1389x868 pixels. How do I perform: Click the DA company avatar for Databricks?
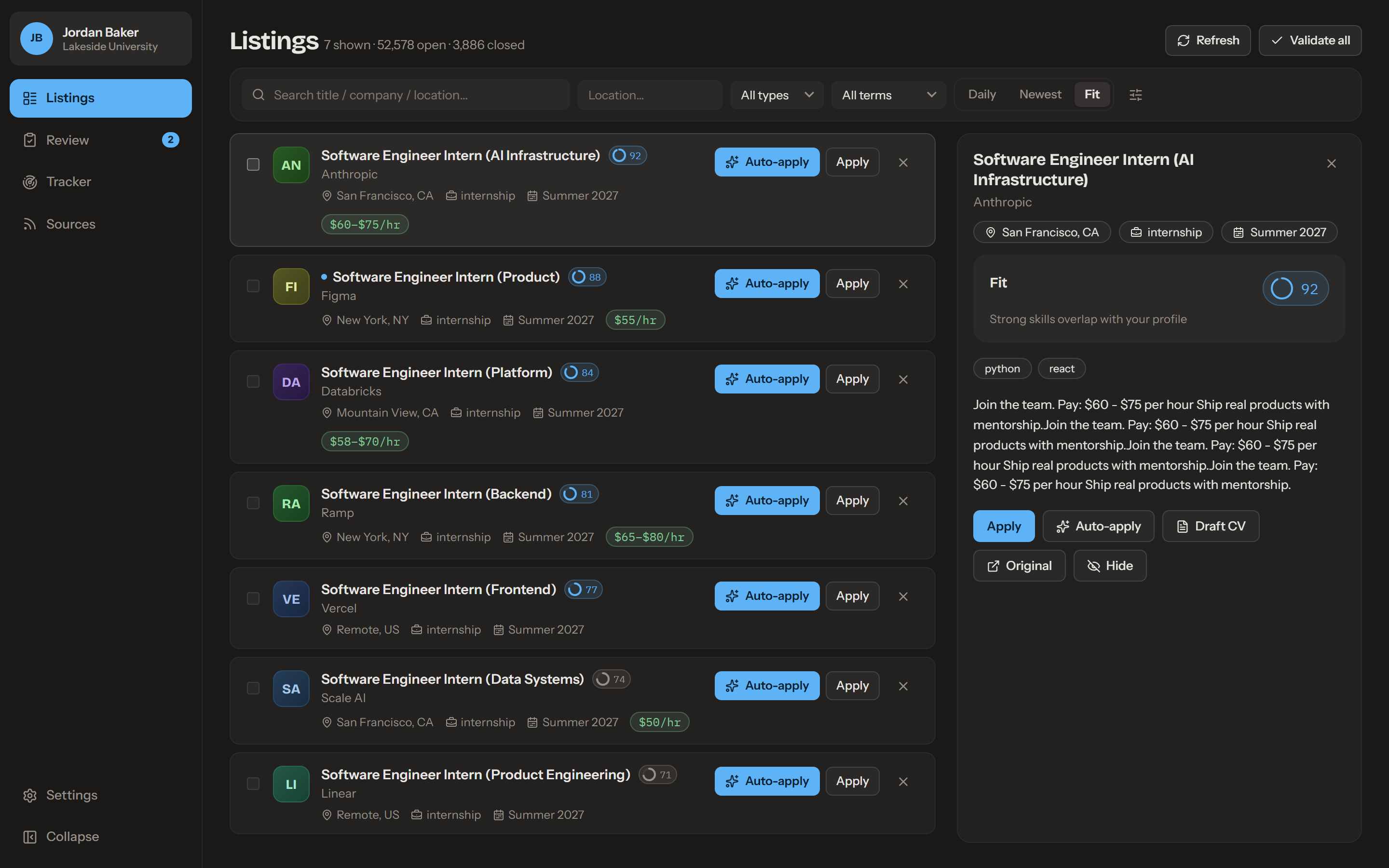[x=291, y=382]
